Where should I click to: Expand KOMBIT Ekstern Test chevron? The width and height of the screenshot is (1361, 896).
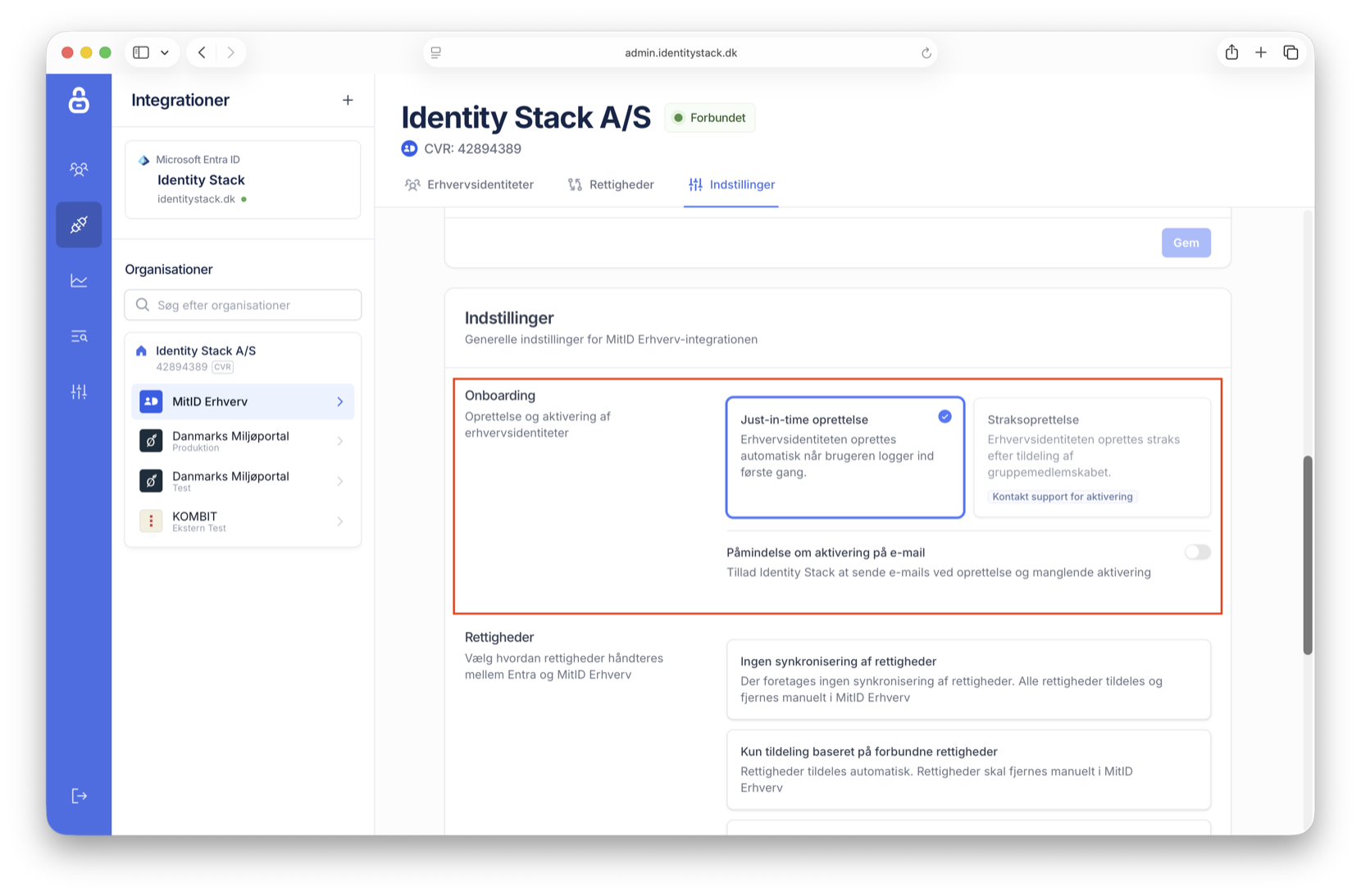click(x=339, y=521)
